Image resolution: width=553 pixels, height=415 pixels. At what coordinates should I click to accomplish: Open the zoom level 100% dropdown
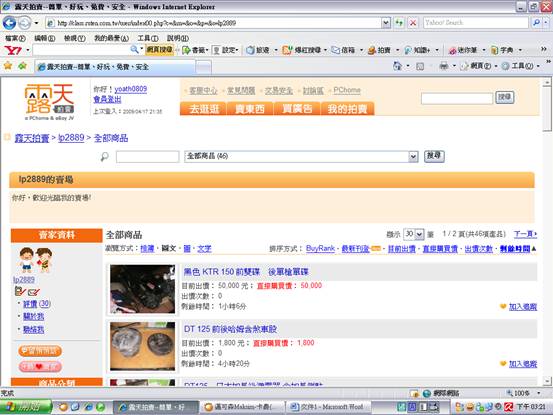(x=539, y=393)
